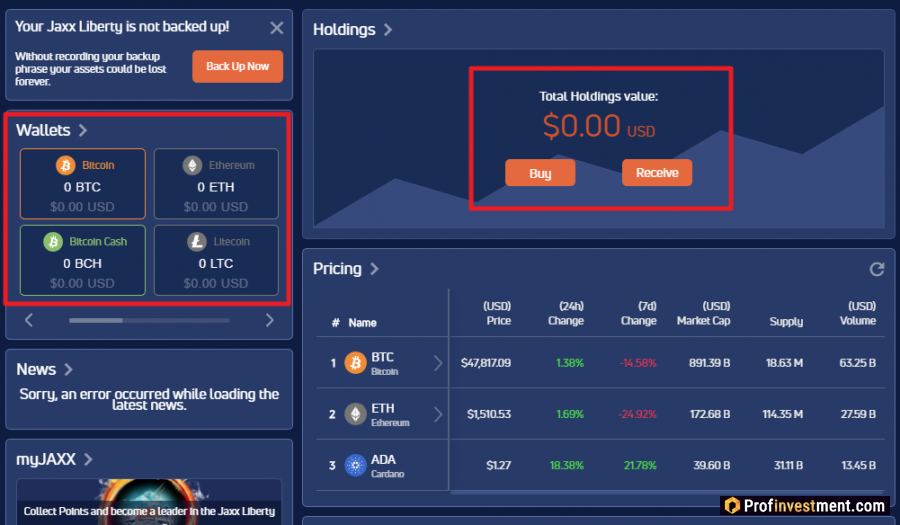
Task: Click the Buy button in Holdings
Action: click(x=540, y=173)
